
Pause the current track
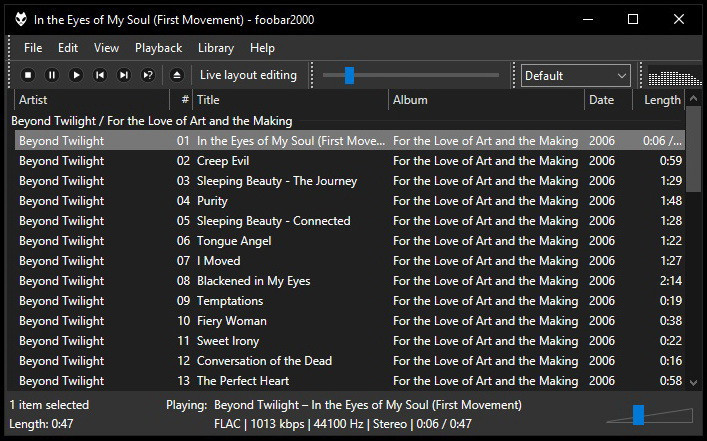(52, 75)
